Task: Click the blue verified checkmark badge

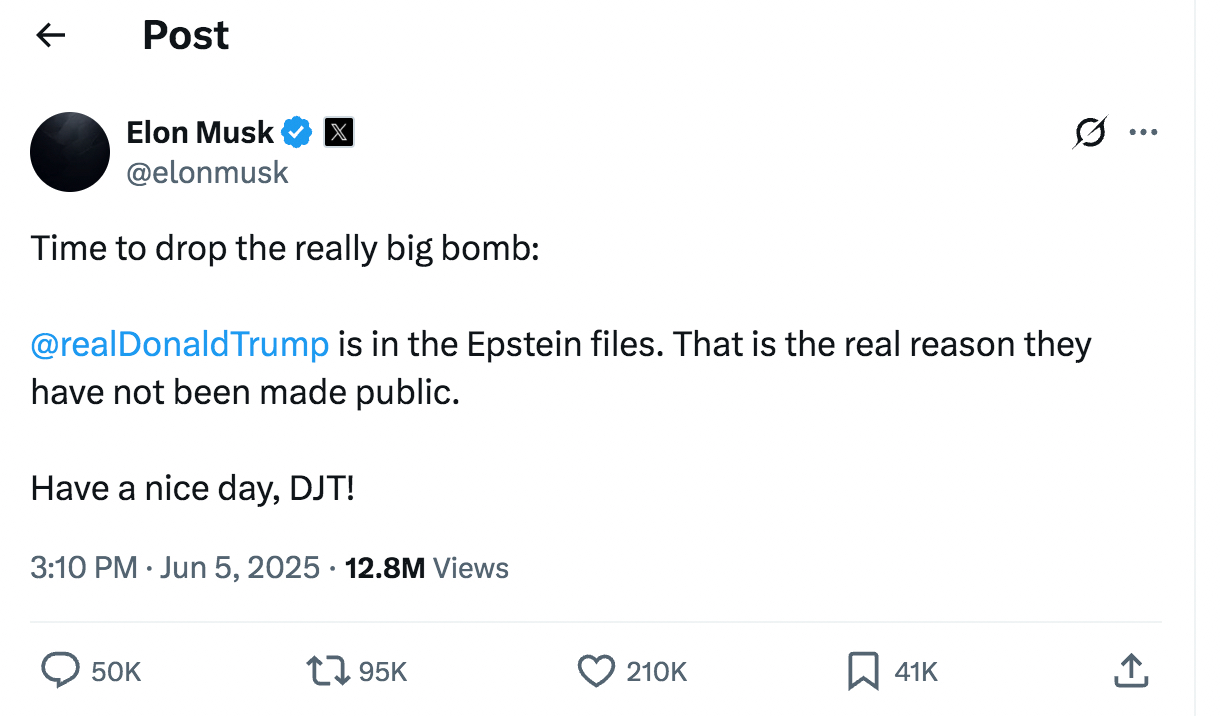Action: point(297,131)
